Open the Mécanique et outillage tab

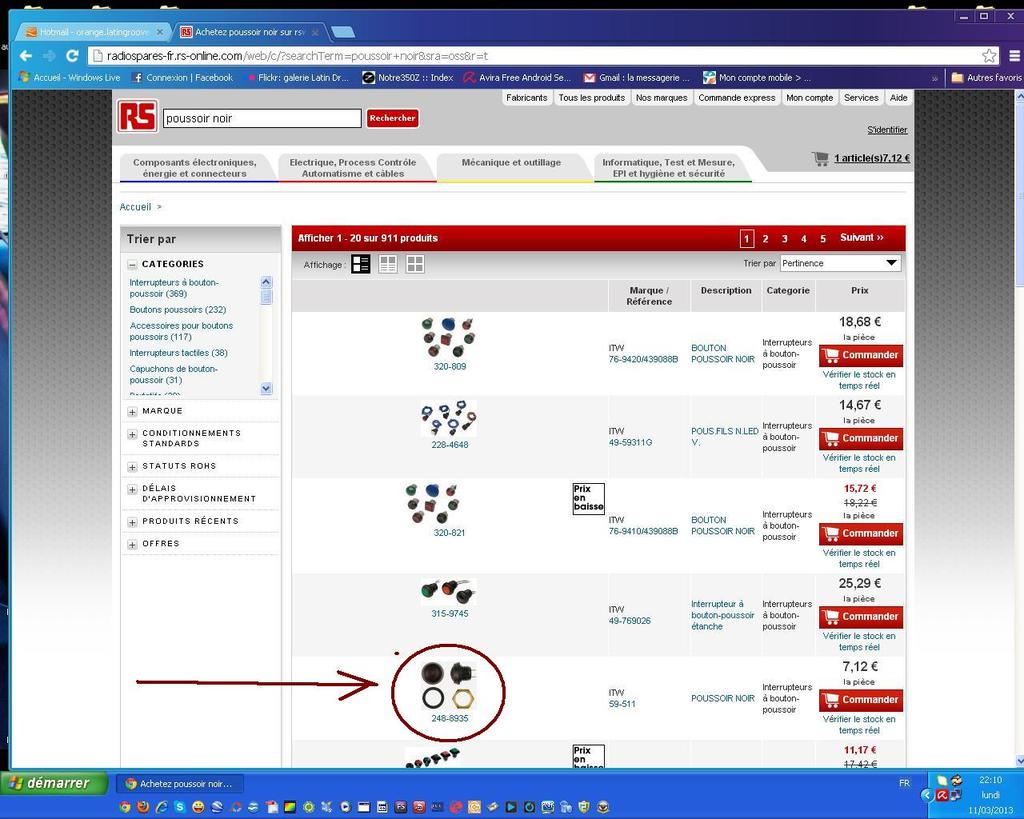click(511, 167)
